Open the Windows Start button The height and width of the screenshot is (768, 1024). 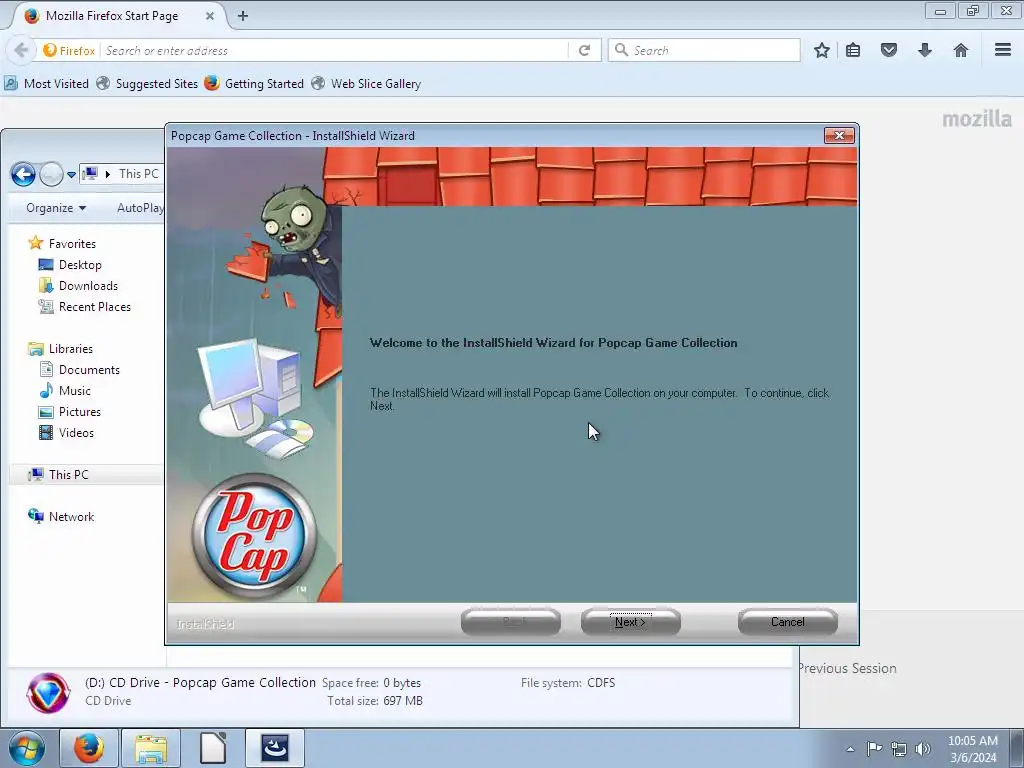27,748
